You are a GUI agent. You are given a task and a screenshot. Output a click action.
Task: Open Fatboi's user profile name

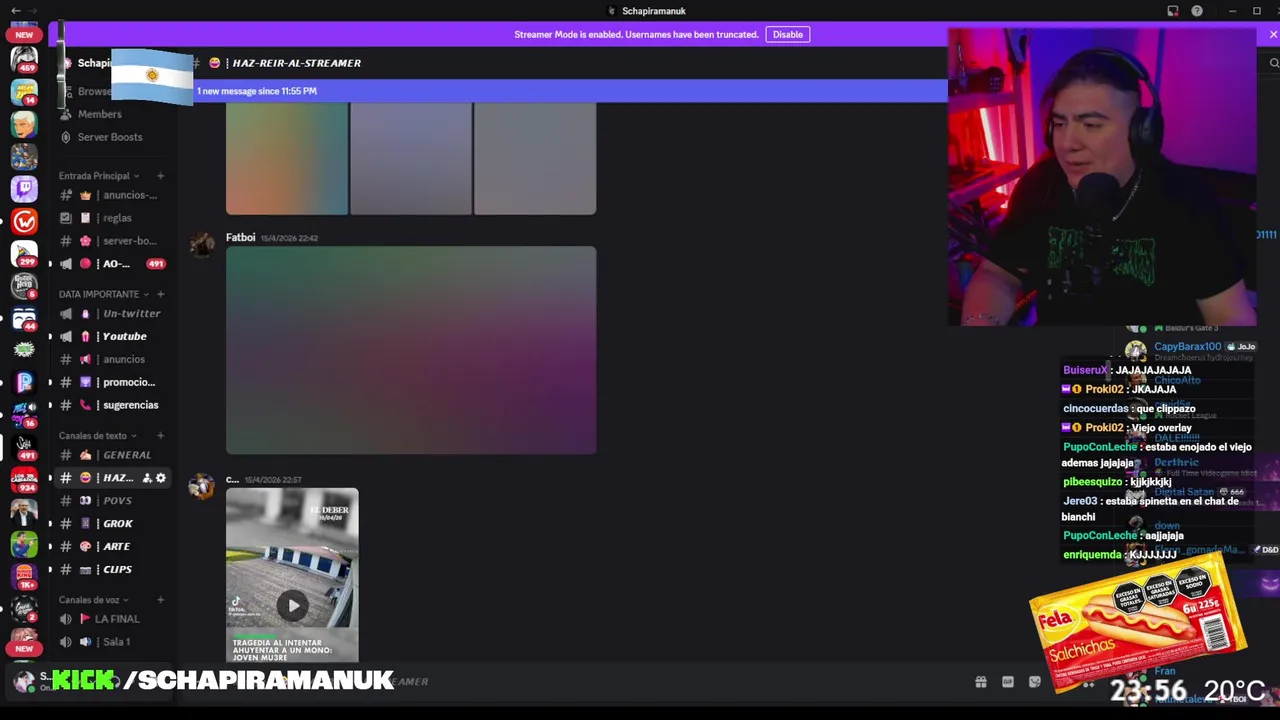point(240,238)
